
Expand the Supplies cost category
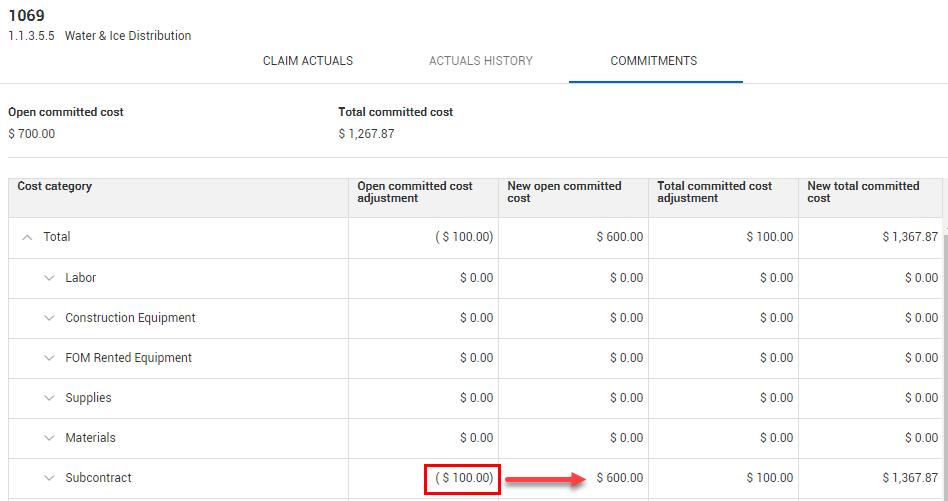[49, 398]
